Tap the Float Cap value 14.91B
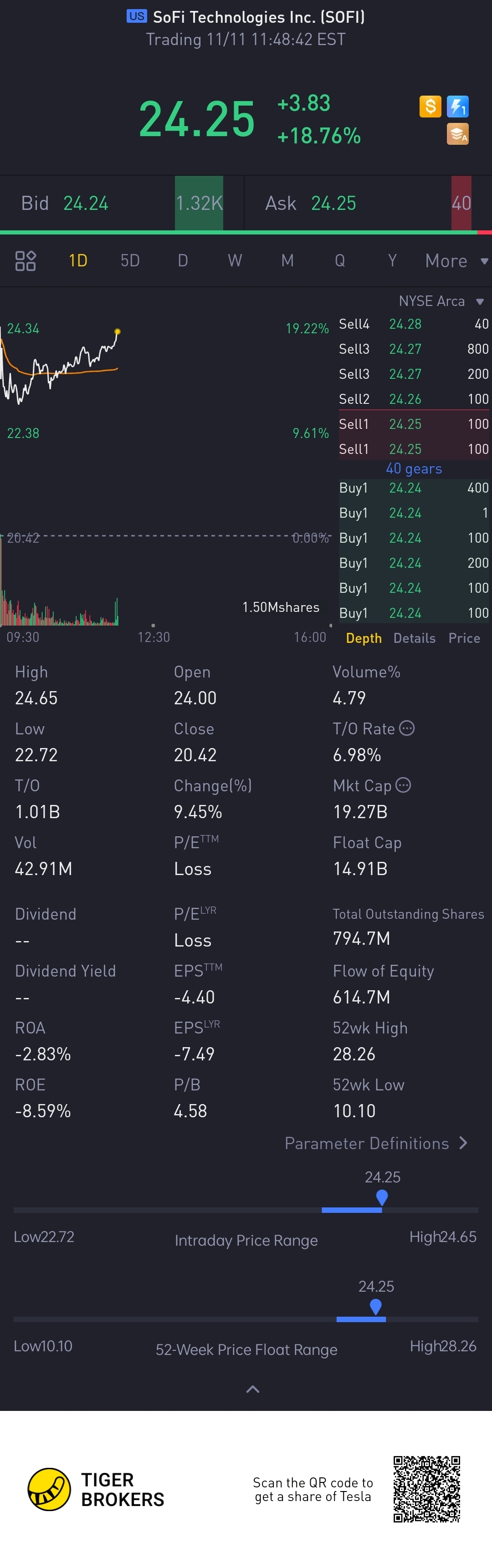492x1568 pixels. (x=360, y=869)
